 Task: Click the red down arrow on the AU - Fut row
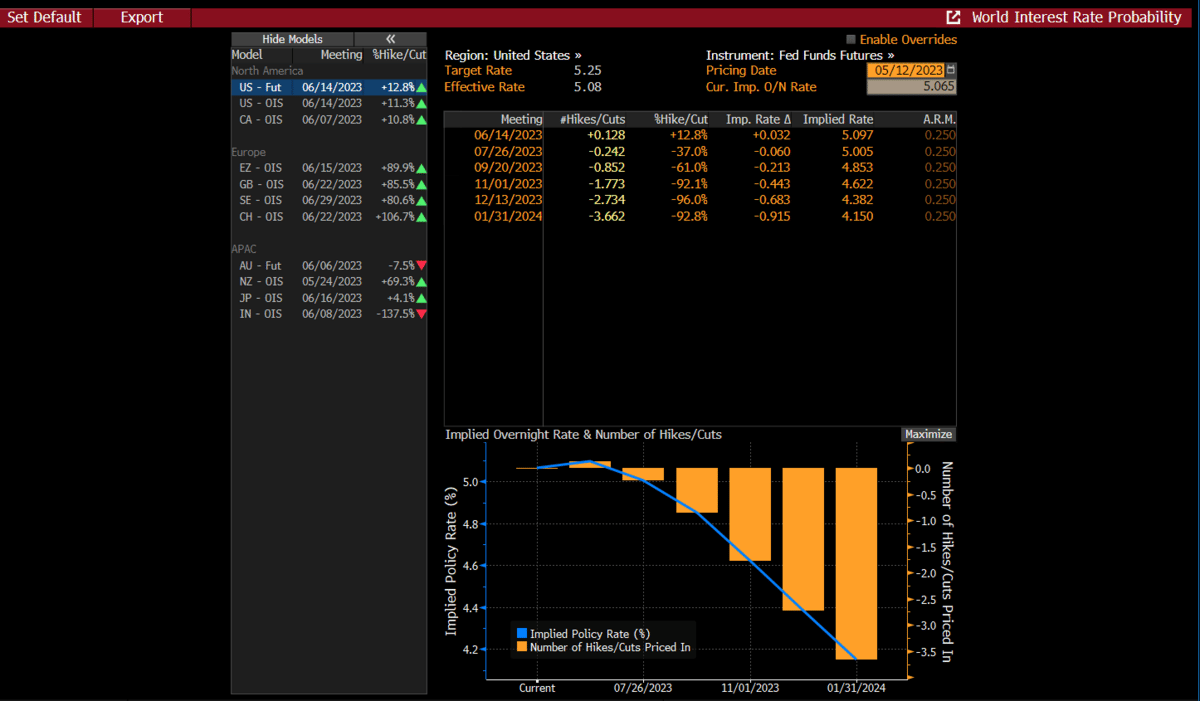pyautogui.click(x=421, y=266)
